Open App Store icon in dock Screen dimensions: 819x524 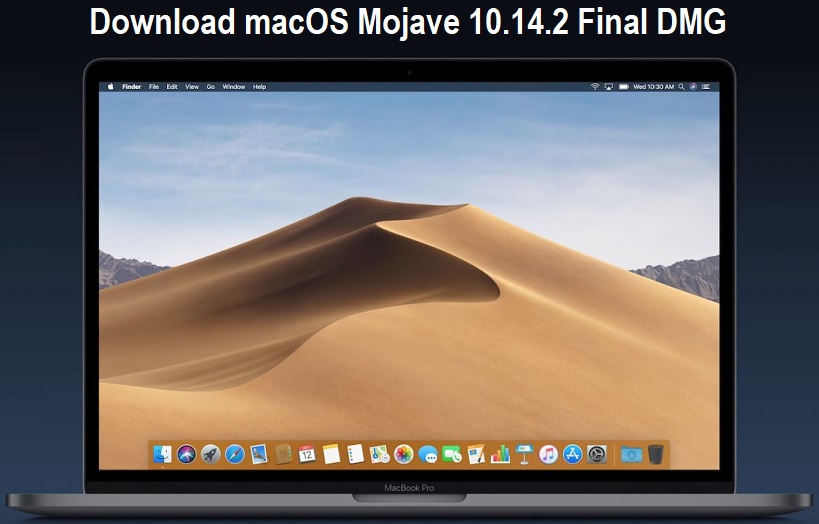(x=572, y=454)
